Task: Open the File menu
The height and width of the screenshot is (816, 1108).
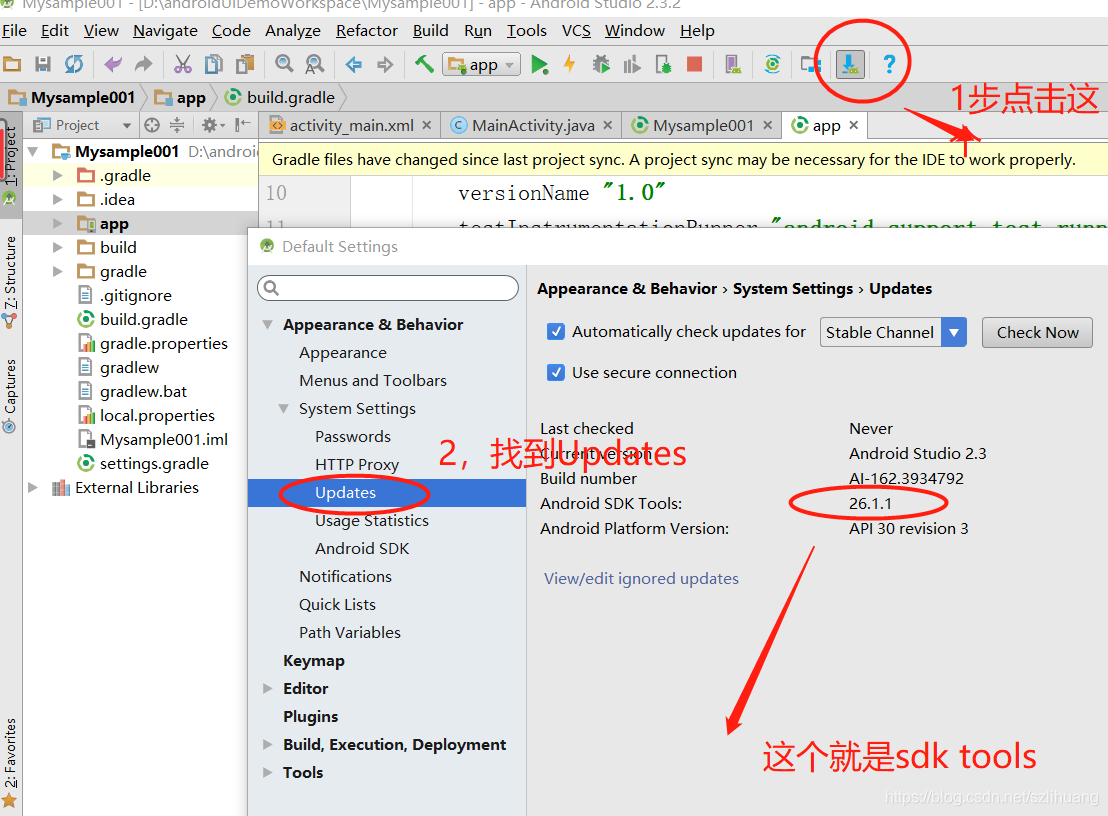Action: coord(14,30)
